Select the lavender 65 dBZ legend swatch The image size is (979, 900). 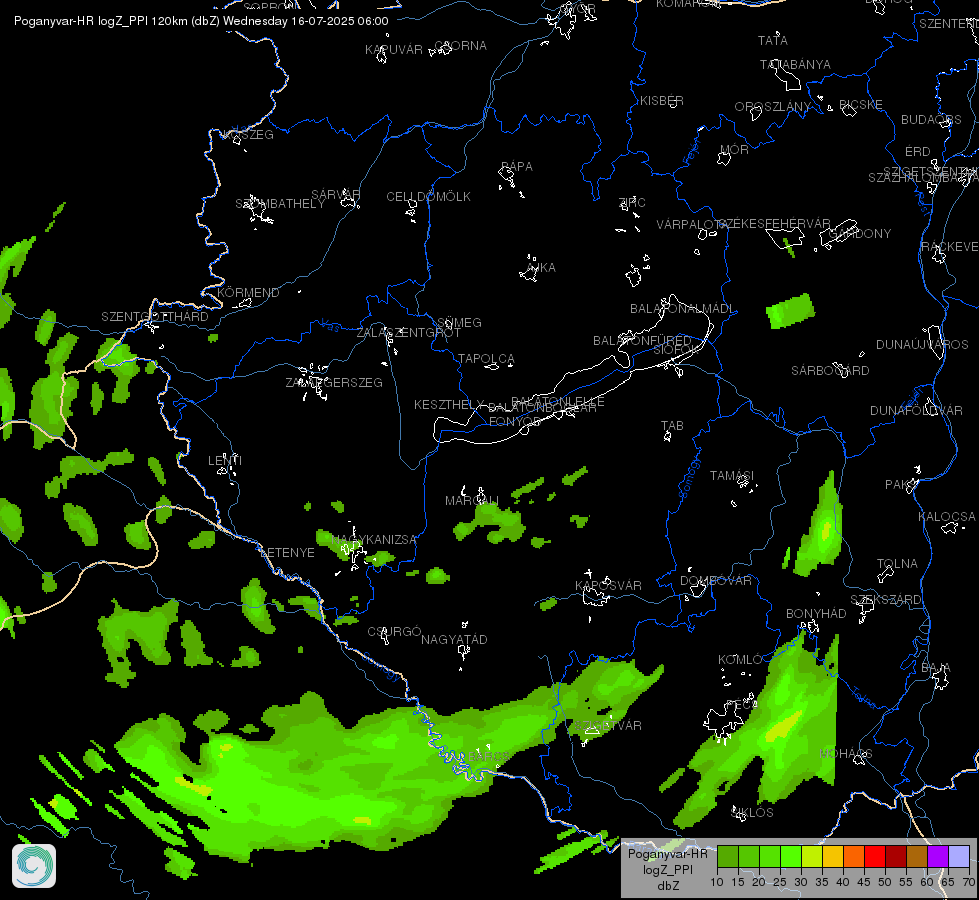[958, 856]
